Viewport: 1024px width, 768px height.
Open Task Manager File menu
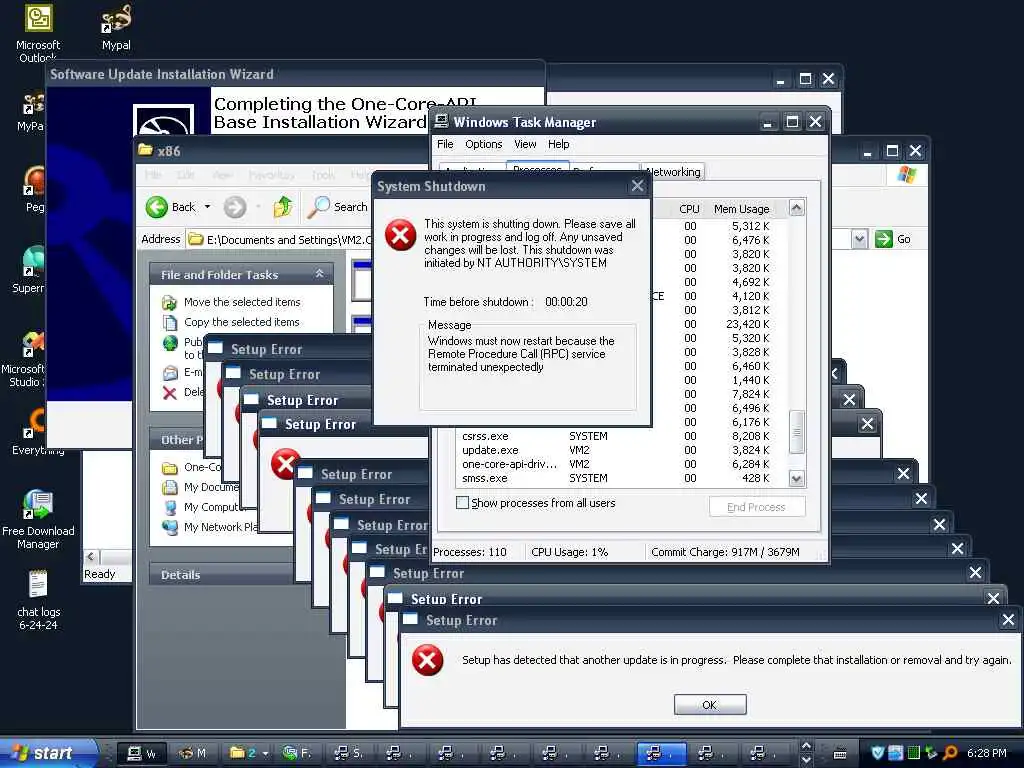click(445, 144)
